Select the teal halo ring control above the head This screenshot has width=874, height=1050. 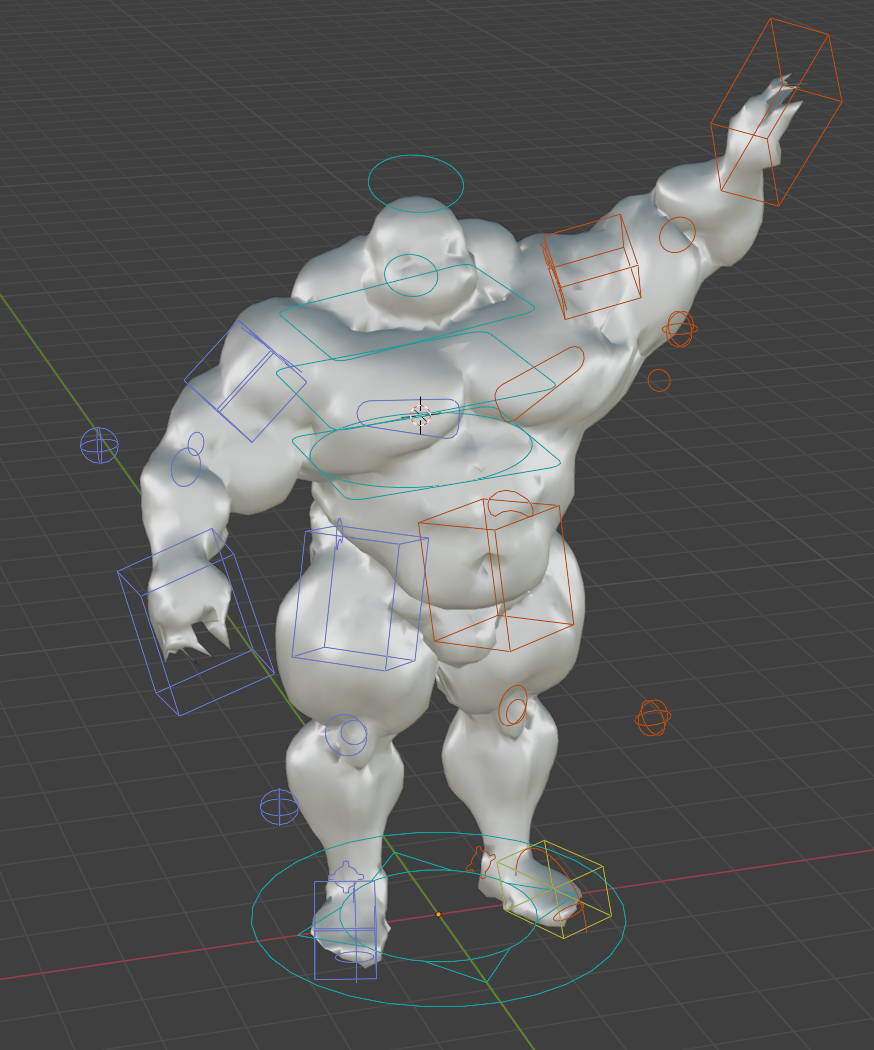415,183
